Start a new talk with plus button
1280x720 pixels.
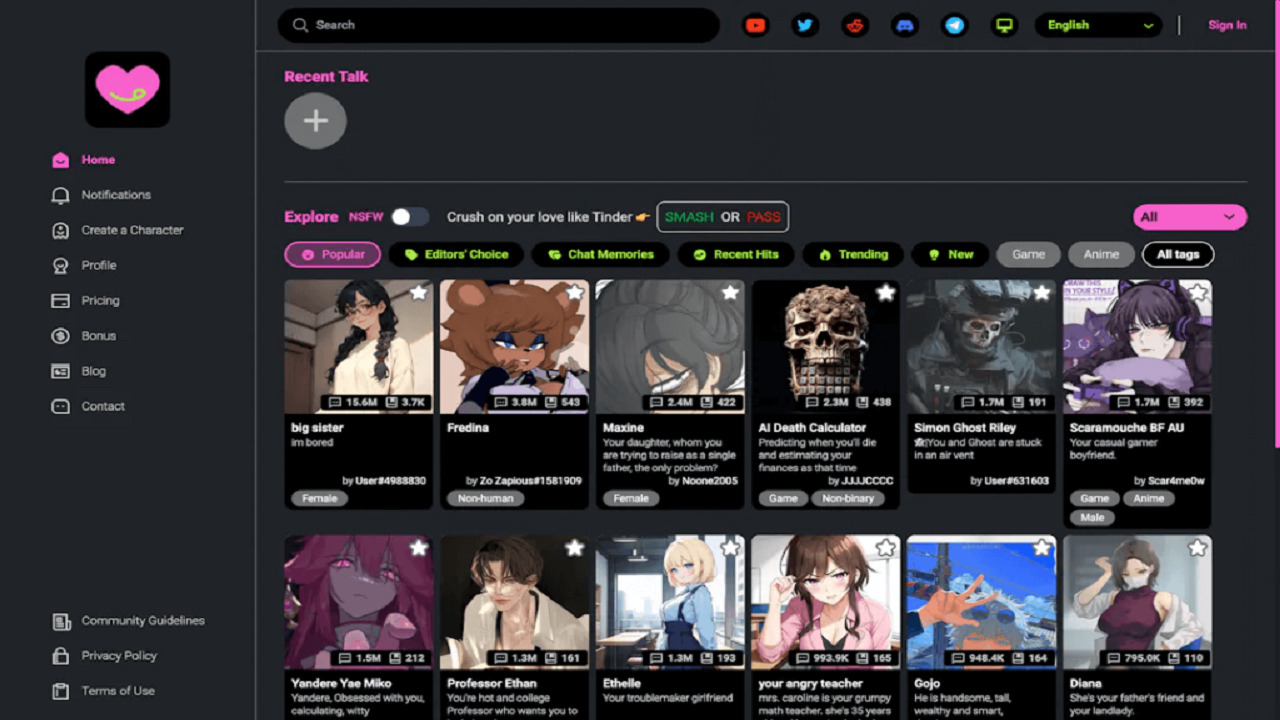pos(315,121)
